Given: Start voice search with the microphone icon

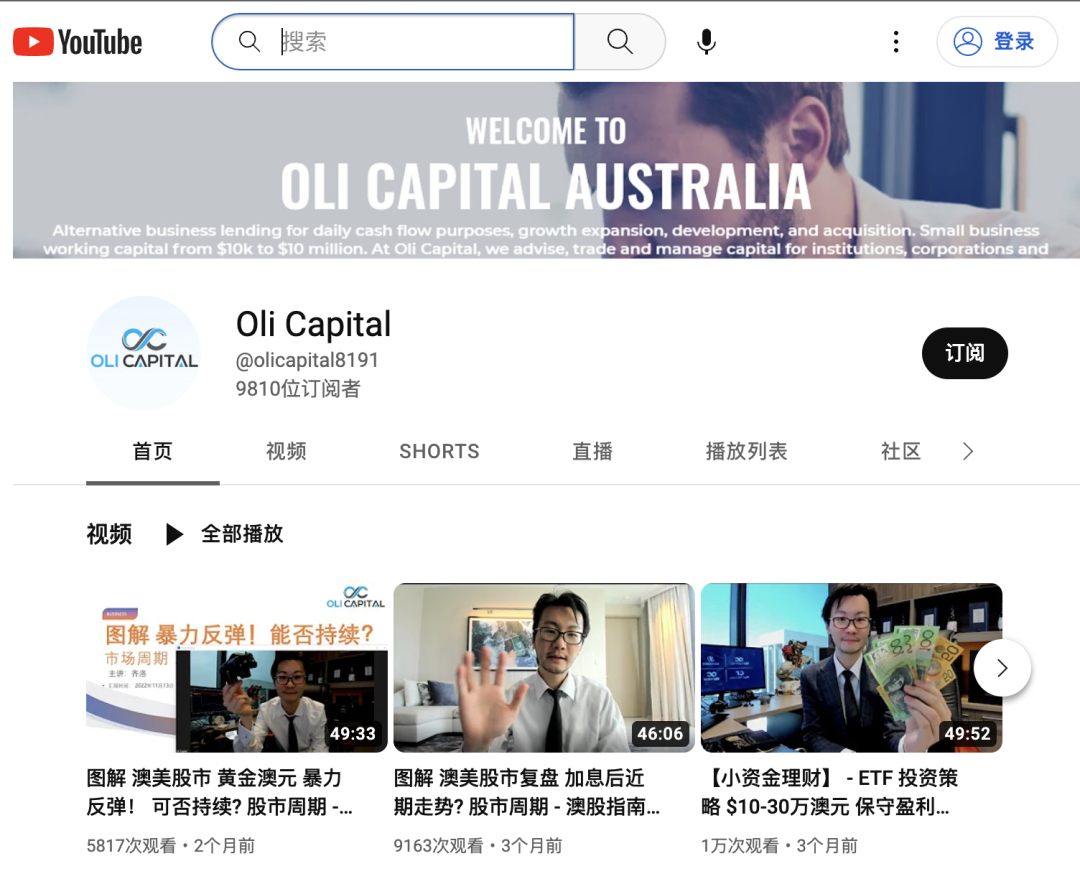Looking at the screenshot, I should (706, 42).
